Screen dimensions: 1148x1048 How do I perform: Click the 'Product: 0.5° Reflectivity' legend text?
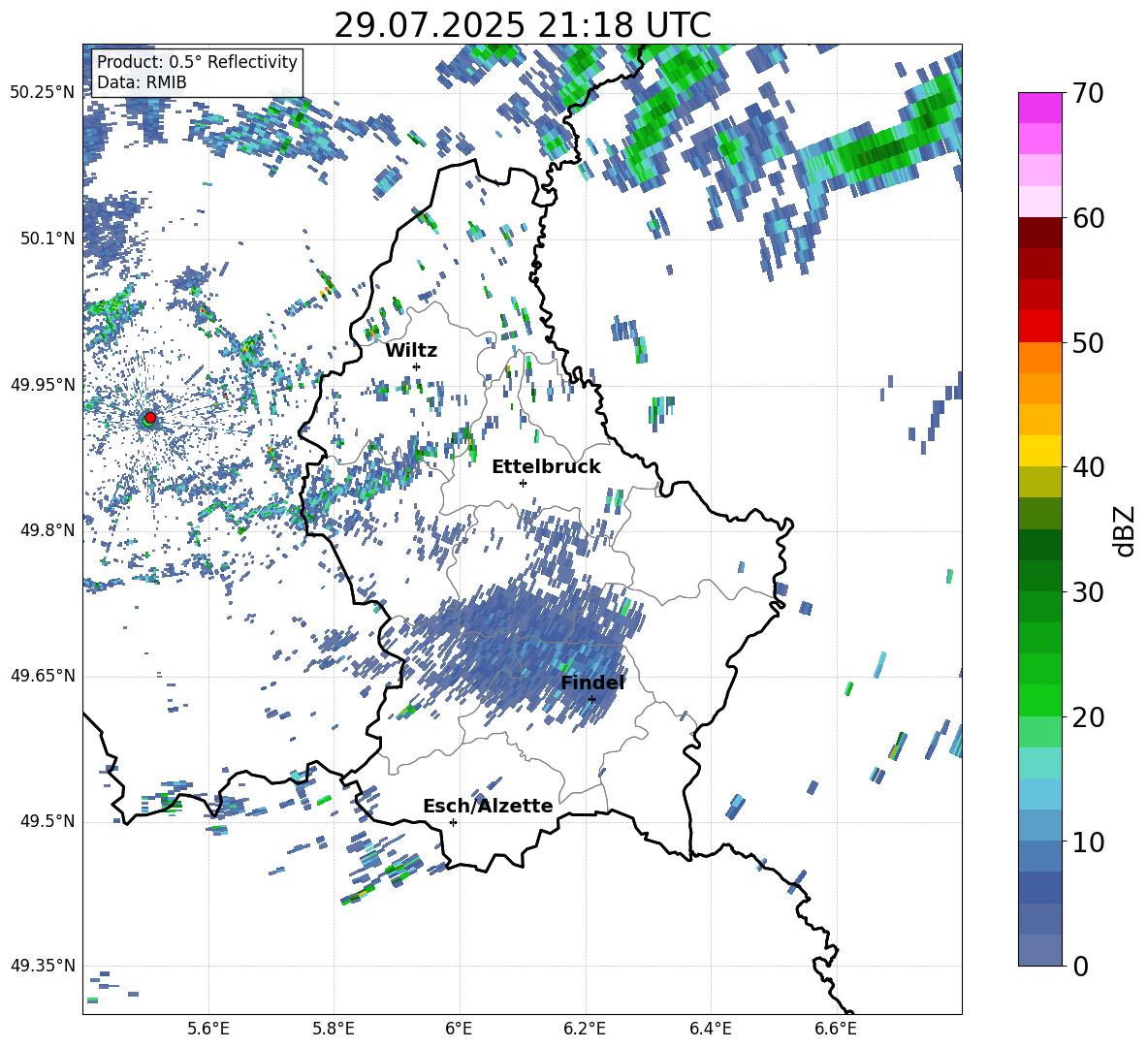coord(197,62)
